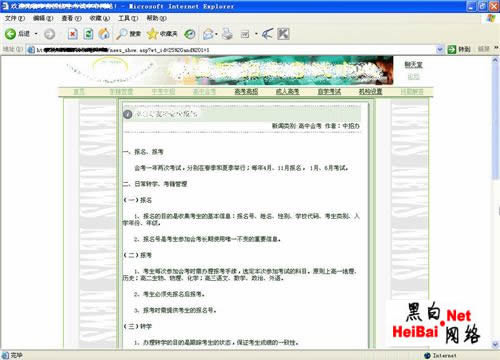Image resolution: width=500 pixels, height=360 pixels.
Task: Click the Edit page toolbar icon
Action: pyautogui.click(x=245, y=34)
